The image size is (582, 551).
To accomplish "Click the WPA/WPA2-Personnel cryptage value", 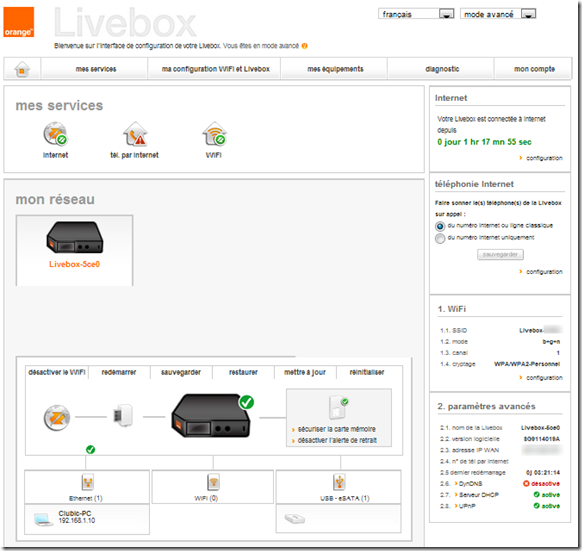I will (x=527, y=364).
